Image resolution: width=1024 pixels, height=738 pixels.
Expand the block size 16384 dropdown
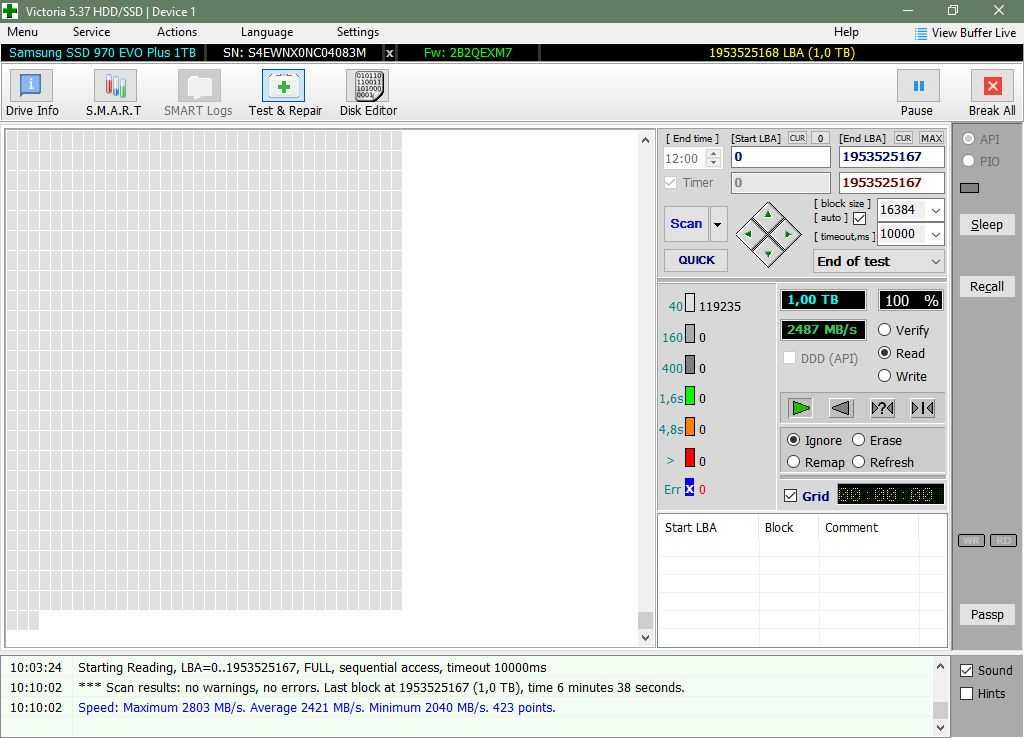click(x=935, y=210)
